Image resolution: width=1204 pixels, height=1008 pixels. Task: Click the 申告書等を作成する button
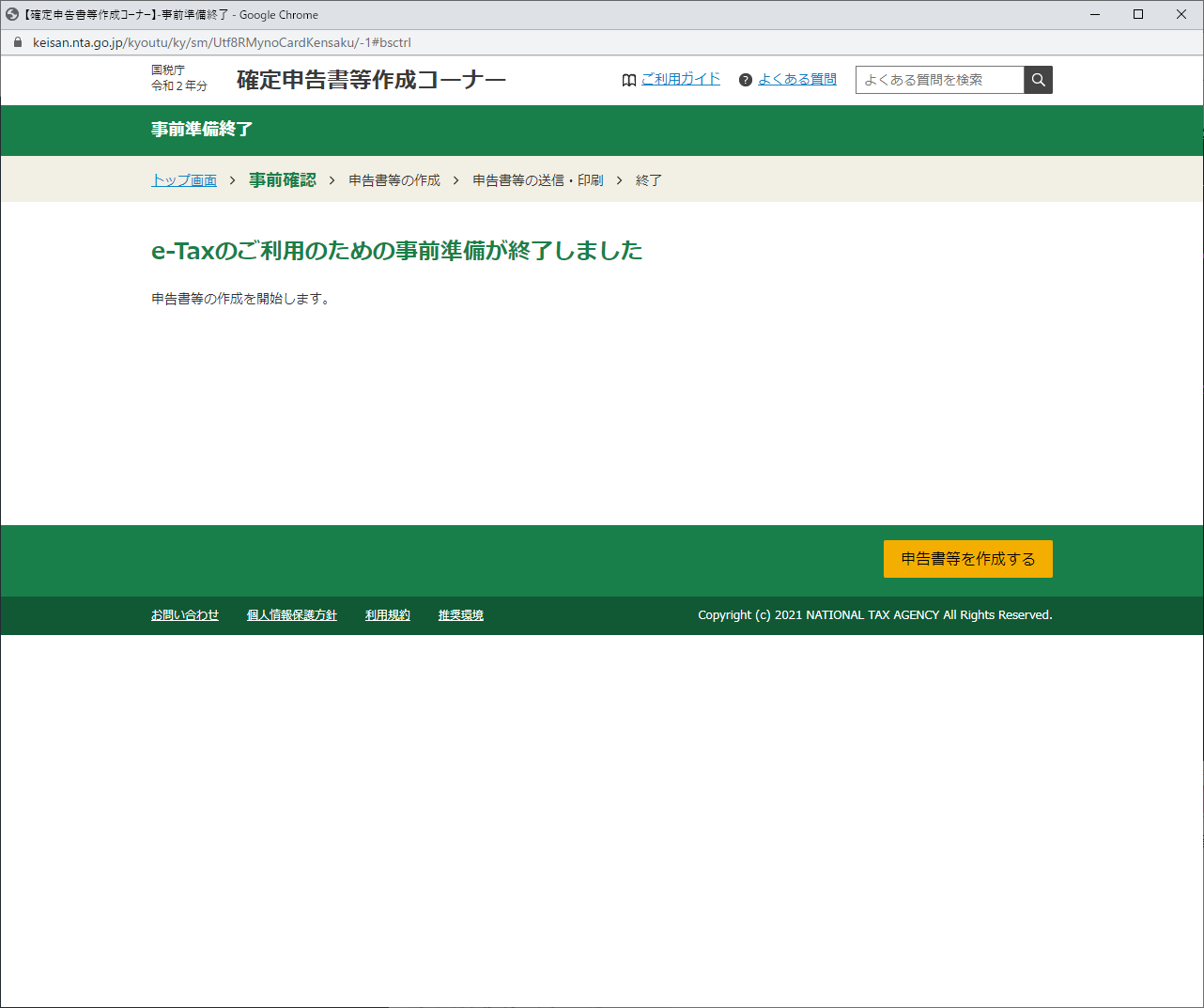(x=968, y=559)
